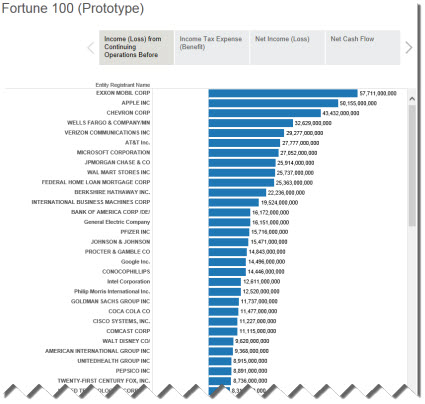Click the COMCAST CORP label
Screen dimensions: 425x404
[128, 331]
